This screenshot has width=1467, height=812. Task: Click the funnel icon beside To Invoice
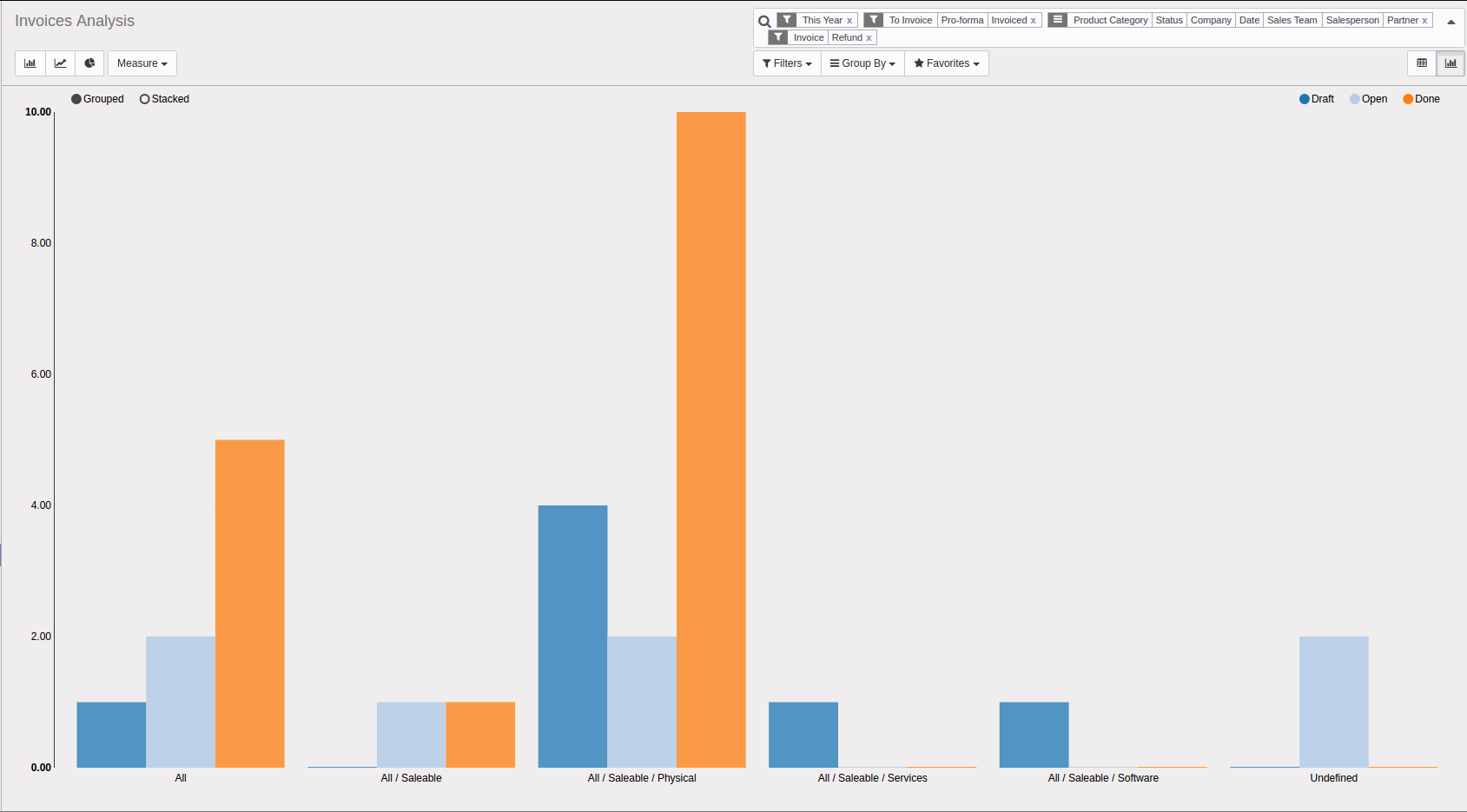[874, 20]
